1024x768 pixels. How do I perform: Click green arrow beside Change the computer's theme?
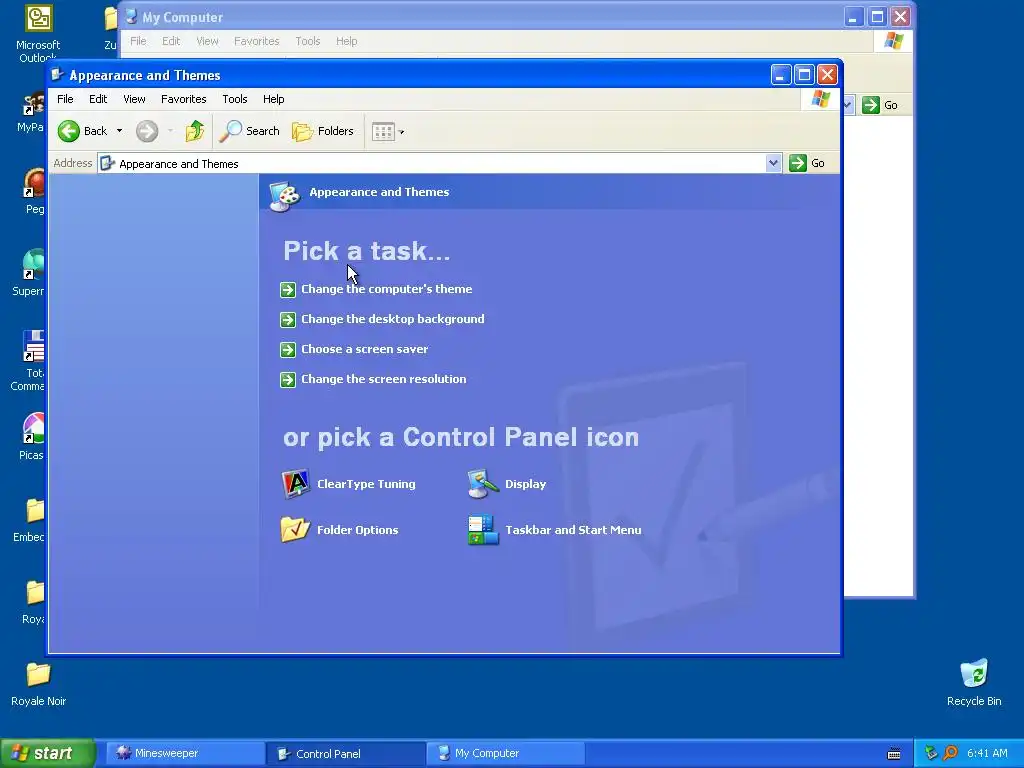(288, 289)
